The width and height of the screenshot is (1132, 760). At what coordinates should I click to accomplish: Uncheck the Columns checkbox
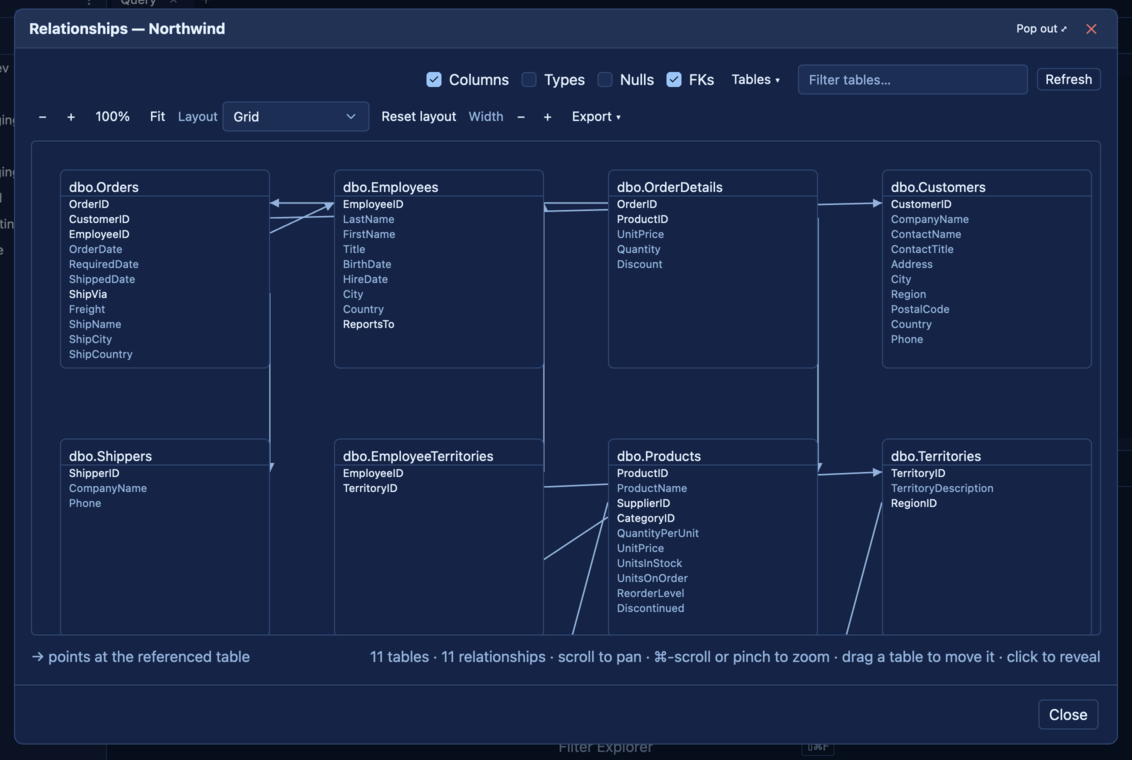[434, 79]
